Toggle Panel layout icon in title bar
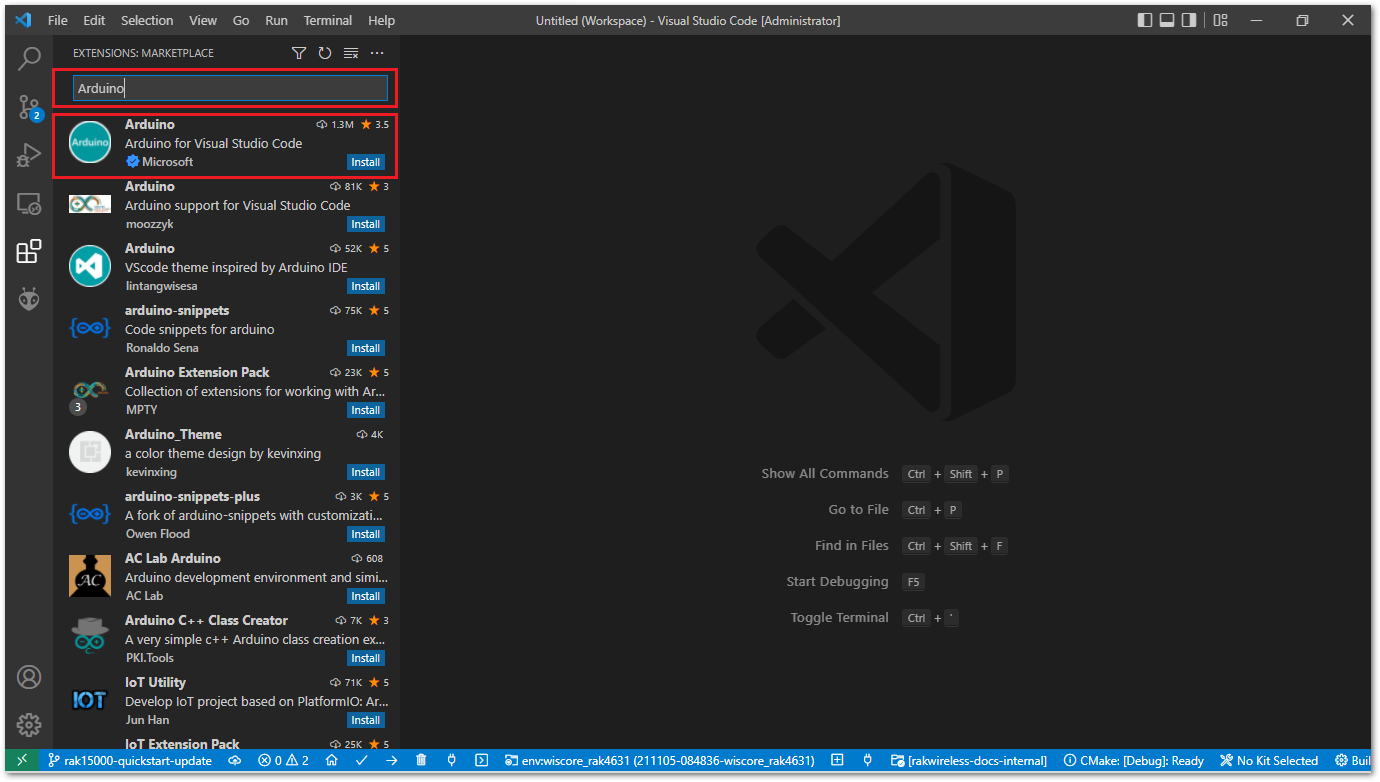Screen dimensions: 1380x782 pyautogui.click(x=1167, y=20)
